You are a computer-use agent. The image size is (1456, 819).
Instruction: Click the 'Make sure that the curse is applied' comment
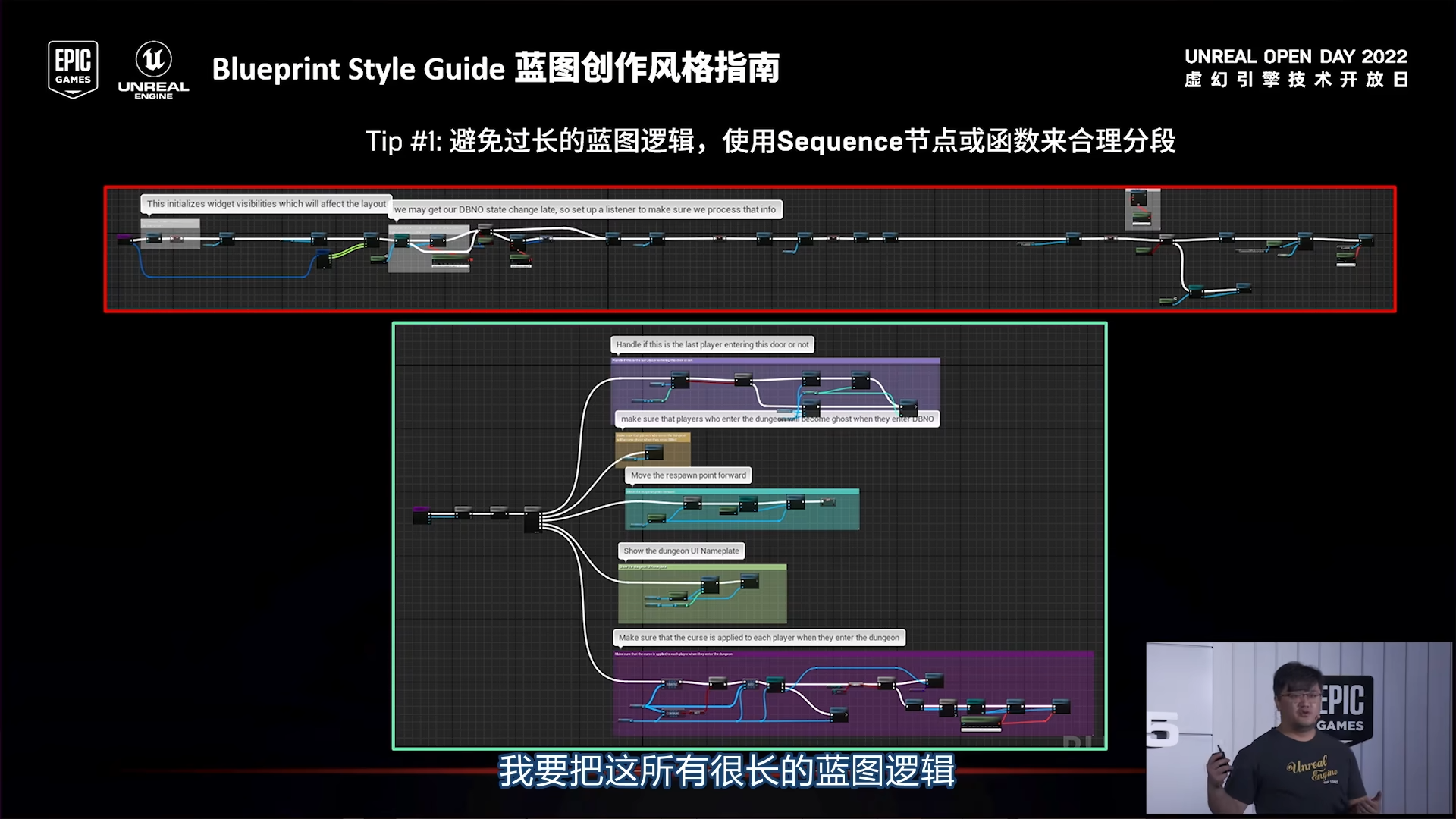pyautogui.click(x=758, y=638)
